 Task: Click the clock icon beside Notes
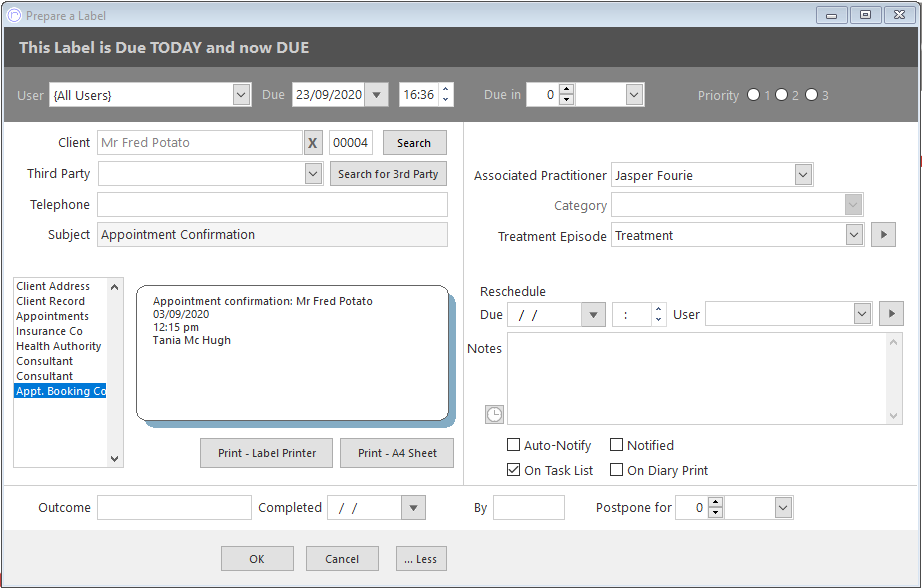point(494,414)
